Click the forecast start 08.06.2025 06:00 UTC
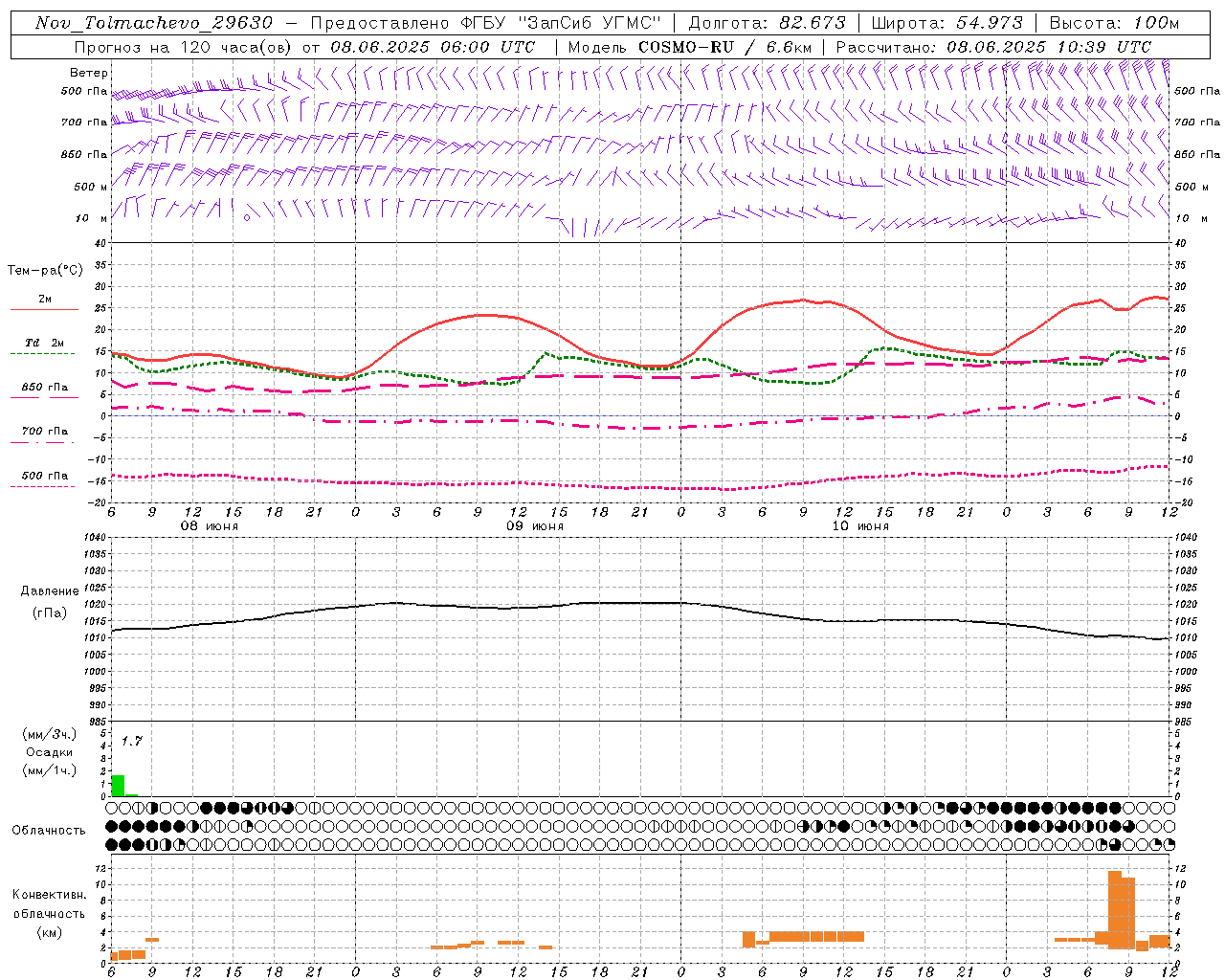This screenshot has height=980, width=1225. 433,47
